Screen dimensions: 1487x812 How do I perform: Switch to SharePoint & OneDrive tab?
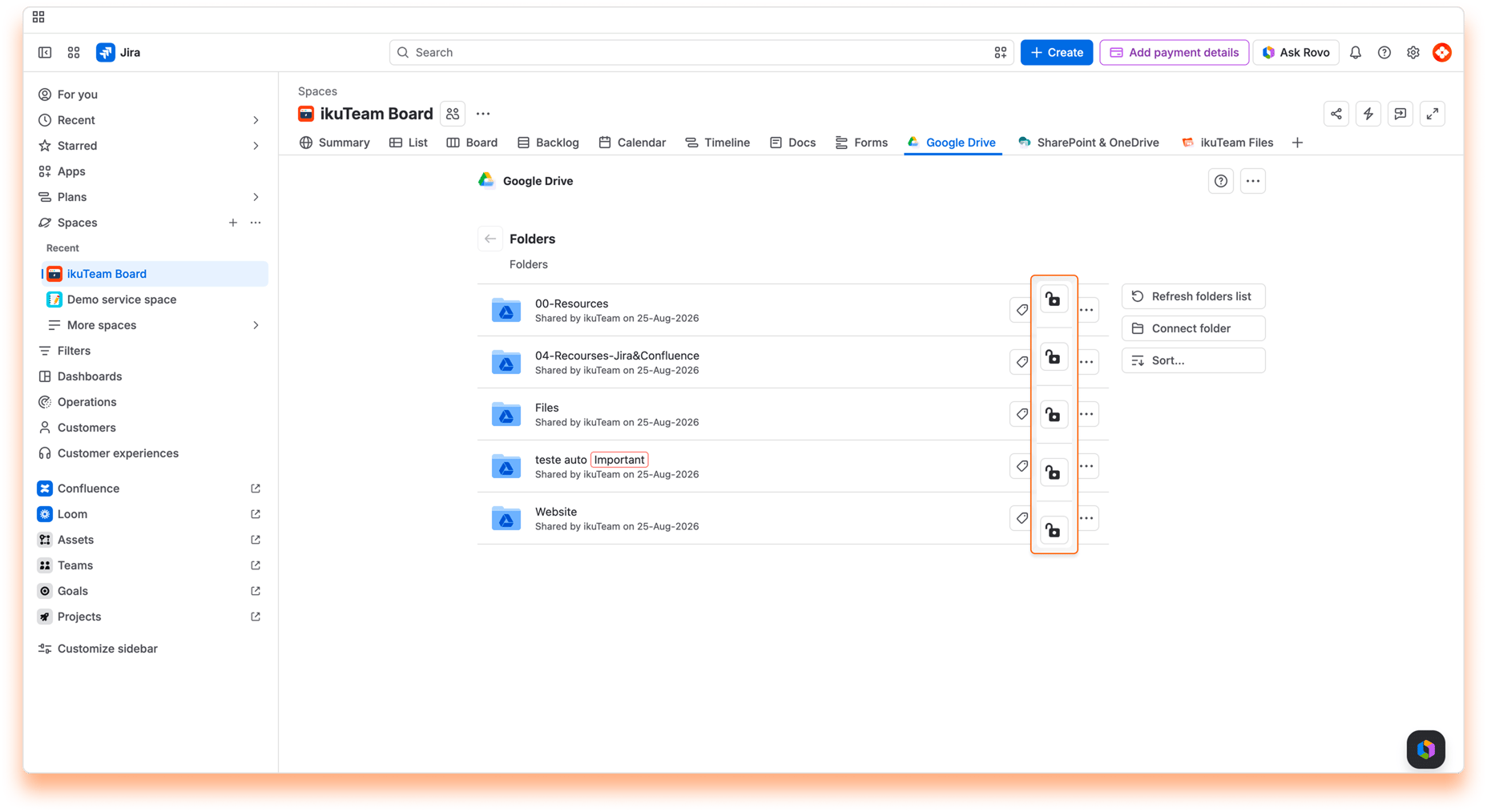[1089, 143]
